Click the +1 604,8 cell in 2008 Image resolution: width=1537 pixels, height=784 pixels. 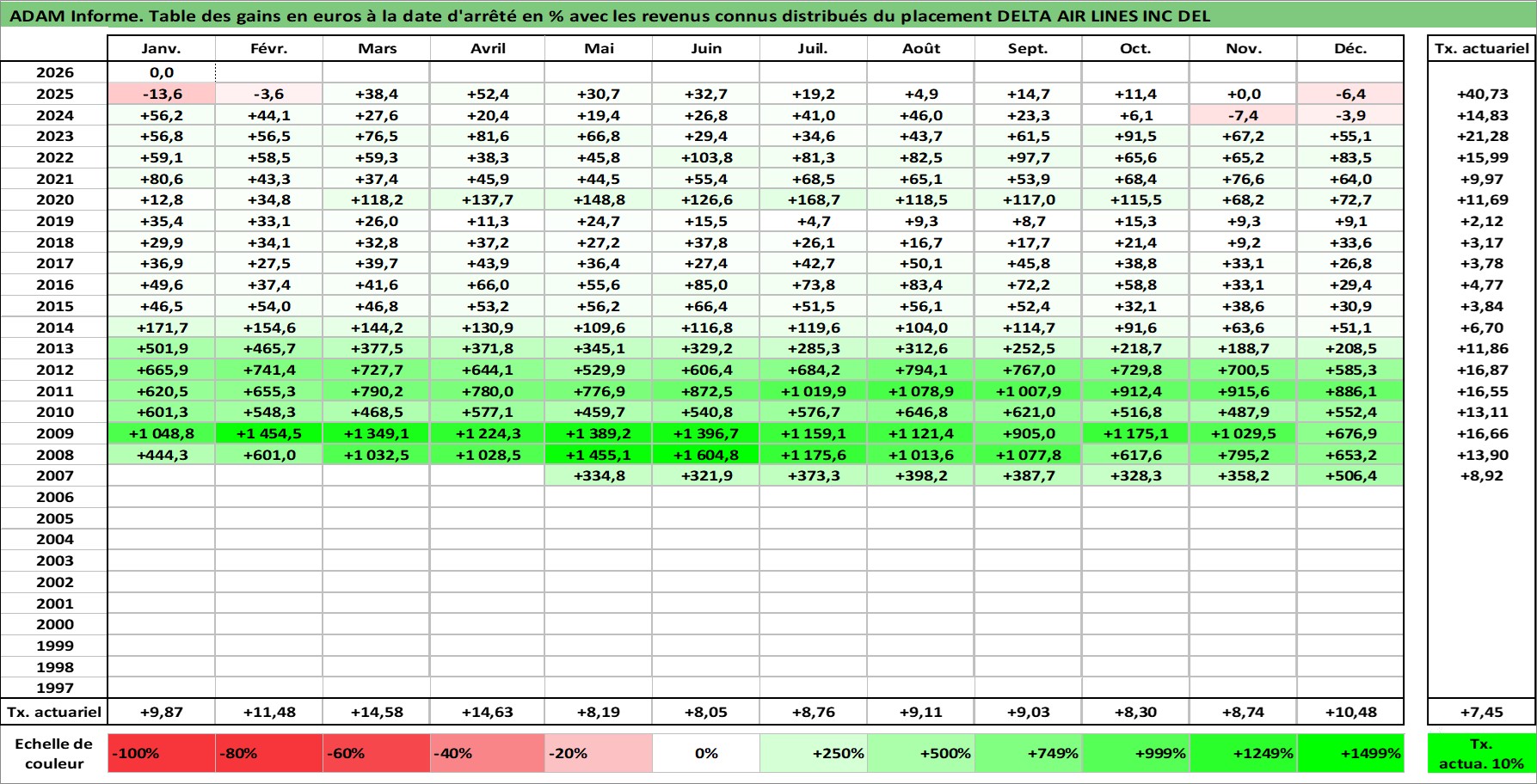pos(706,456)
